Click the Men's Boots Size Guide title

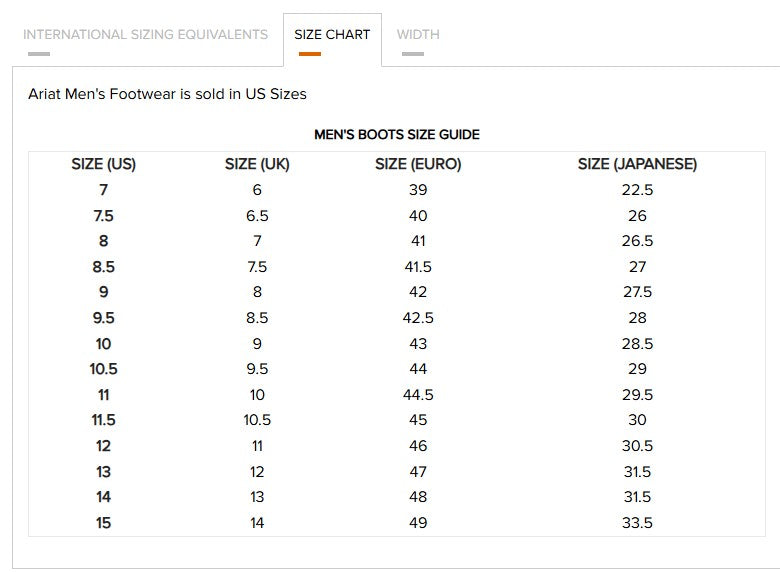396,135
